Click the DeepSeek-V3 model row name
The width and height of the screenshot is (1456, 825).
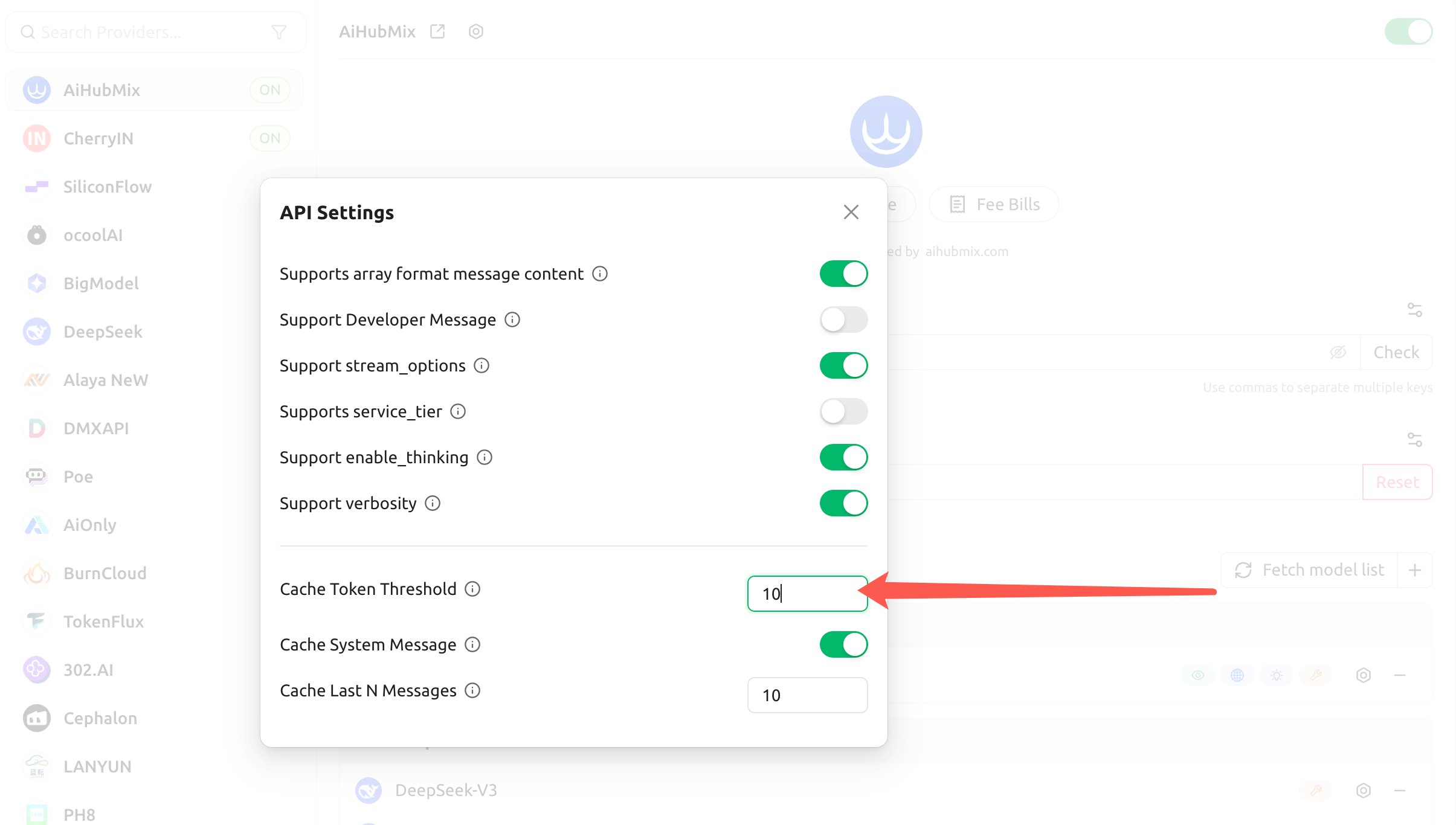[446, 790]
